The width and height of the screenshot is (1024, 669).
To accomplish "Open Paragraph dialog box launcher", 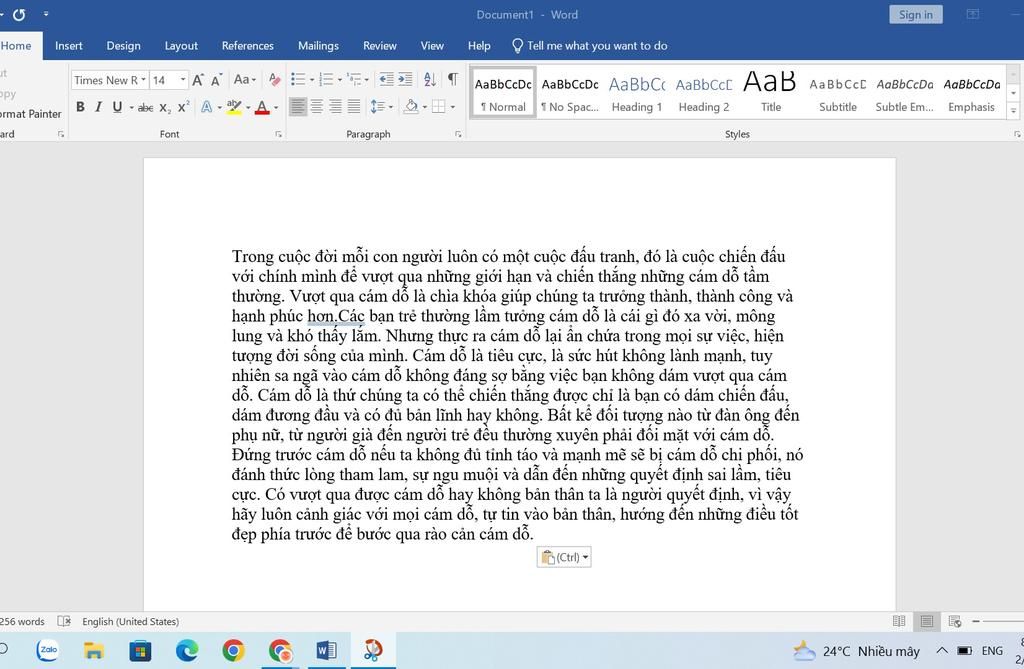I will click(458, 134).
